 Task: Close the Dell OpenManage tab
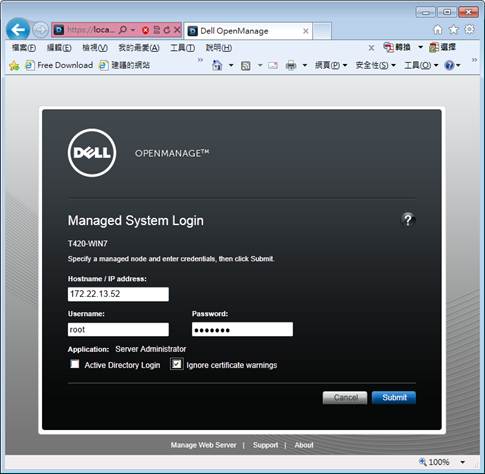305,31
